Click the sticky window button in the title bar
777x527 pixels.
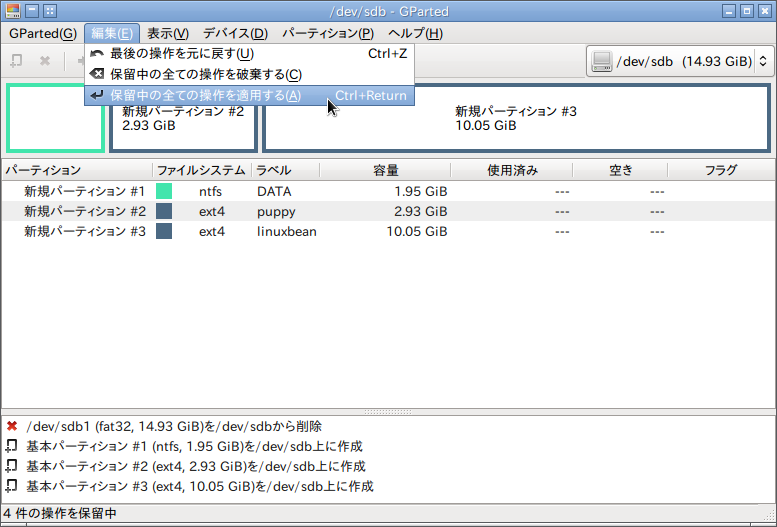[50, 11]
